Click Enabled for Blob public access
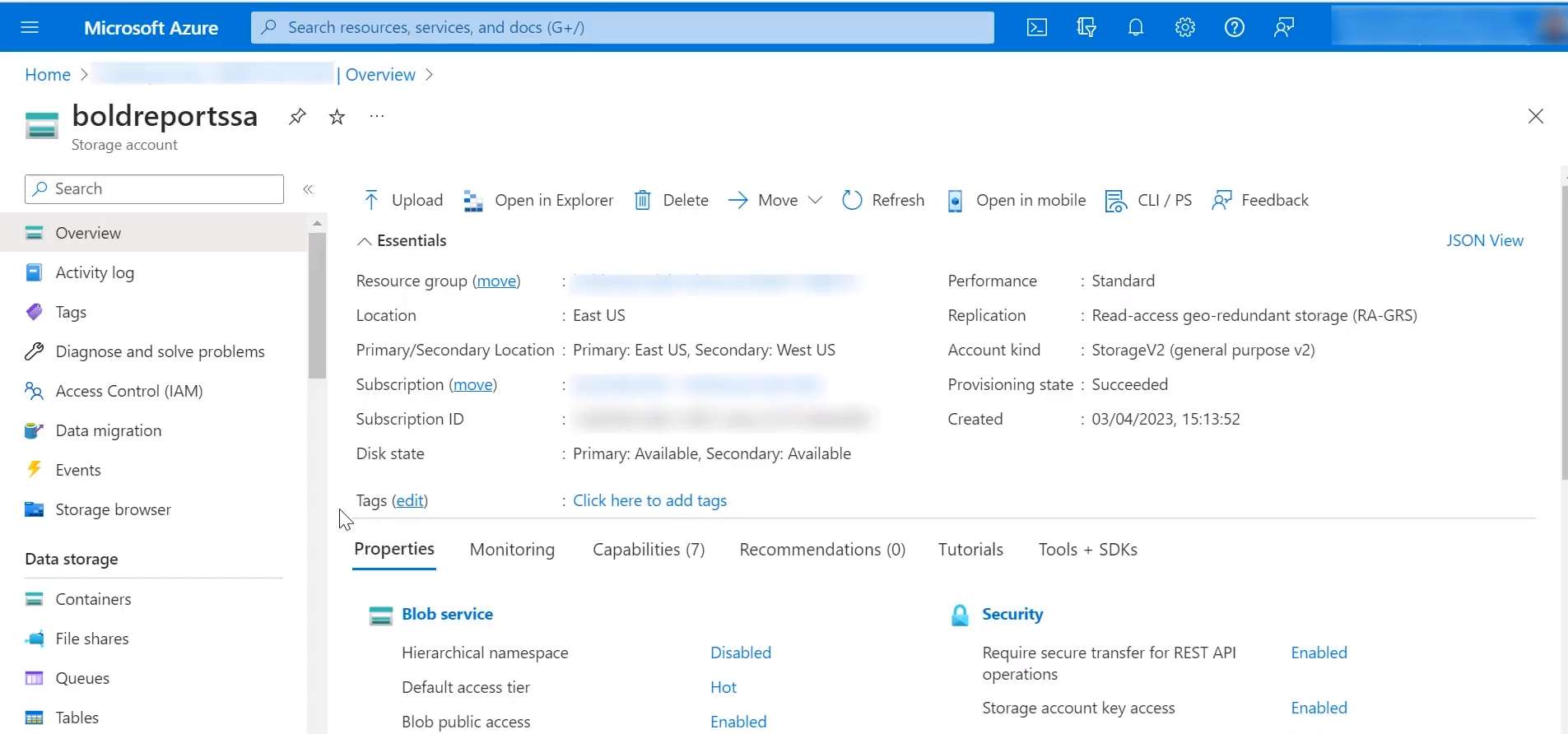1568x734 pixels. 738,722
